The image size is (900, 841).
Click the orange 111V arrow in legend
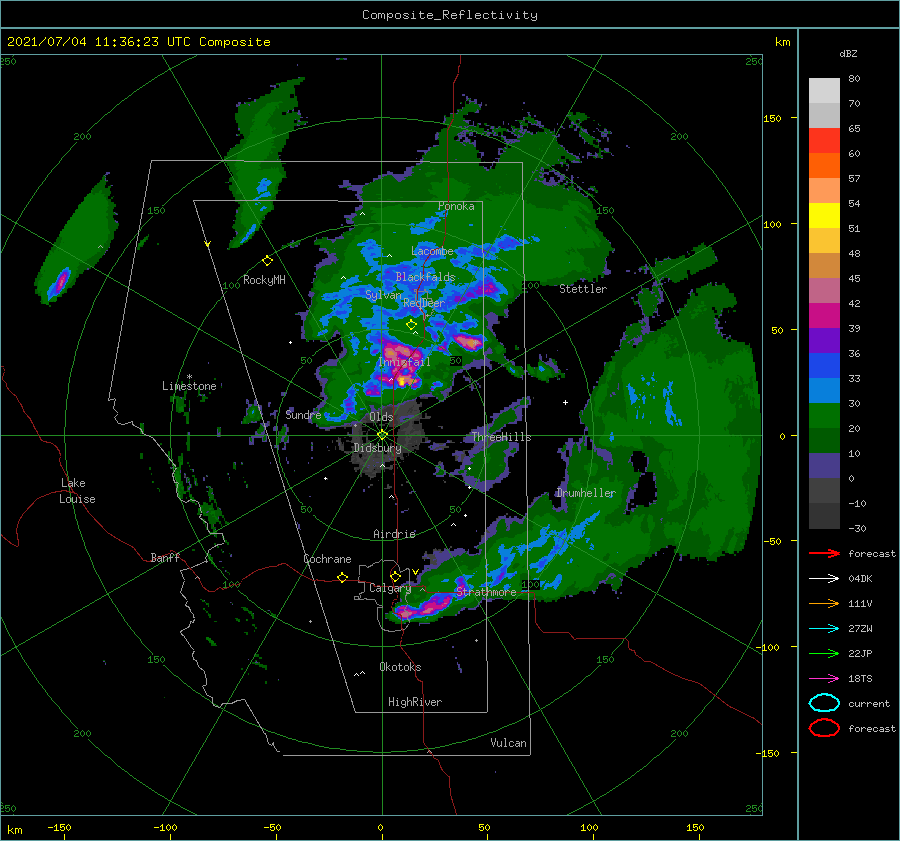click(824, 603)
